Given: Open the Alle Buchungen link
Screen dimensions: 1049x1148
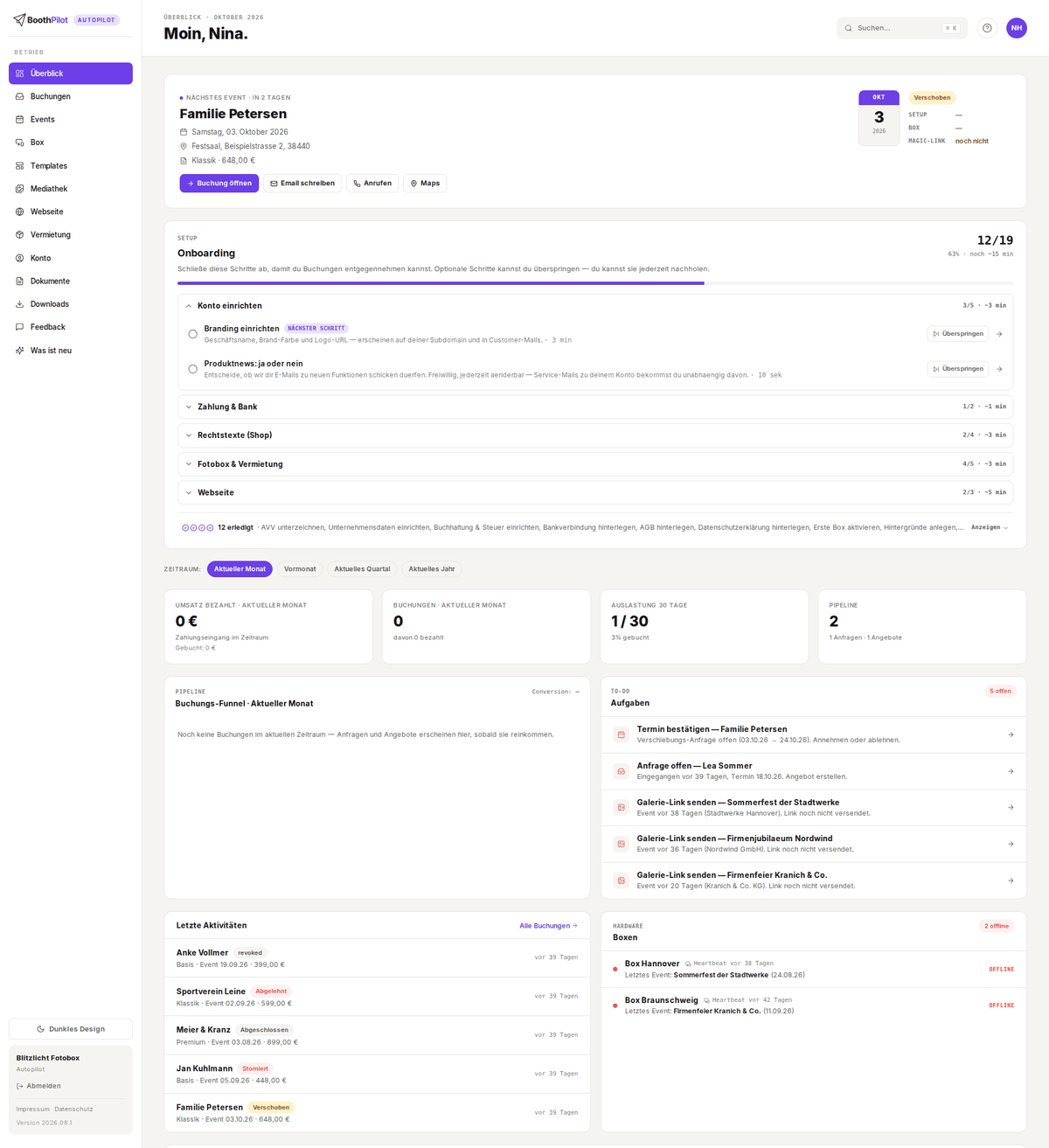Looking at the screenshot, I should (548, 926).
